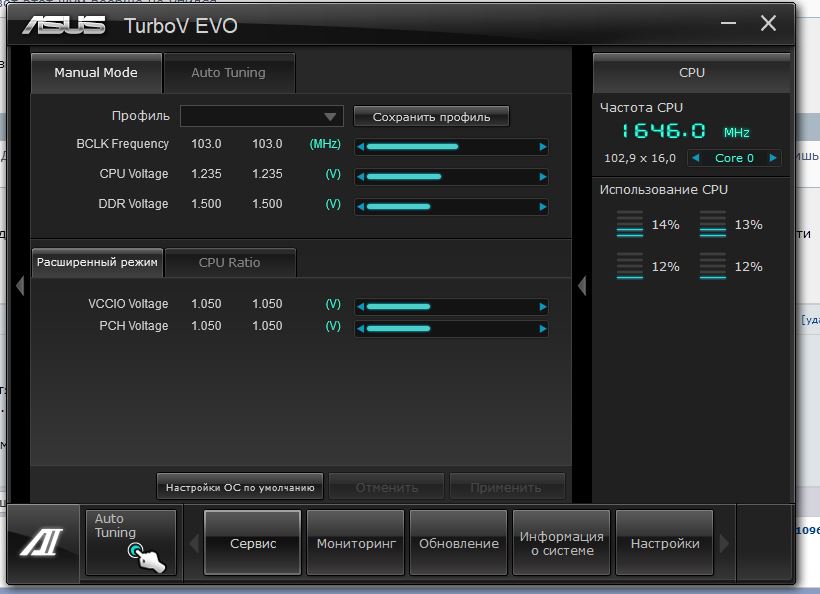This screenshot has height=594, width=820.
Task: Open the Сервис menu button
Action: (253, 543)
